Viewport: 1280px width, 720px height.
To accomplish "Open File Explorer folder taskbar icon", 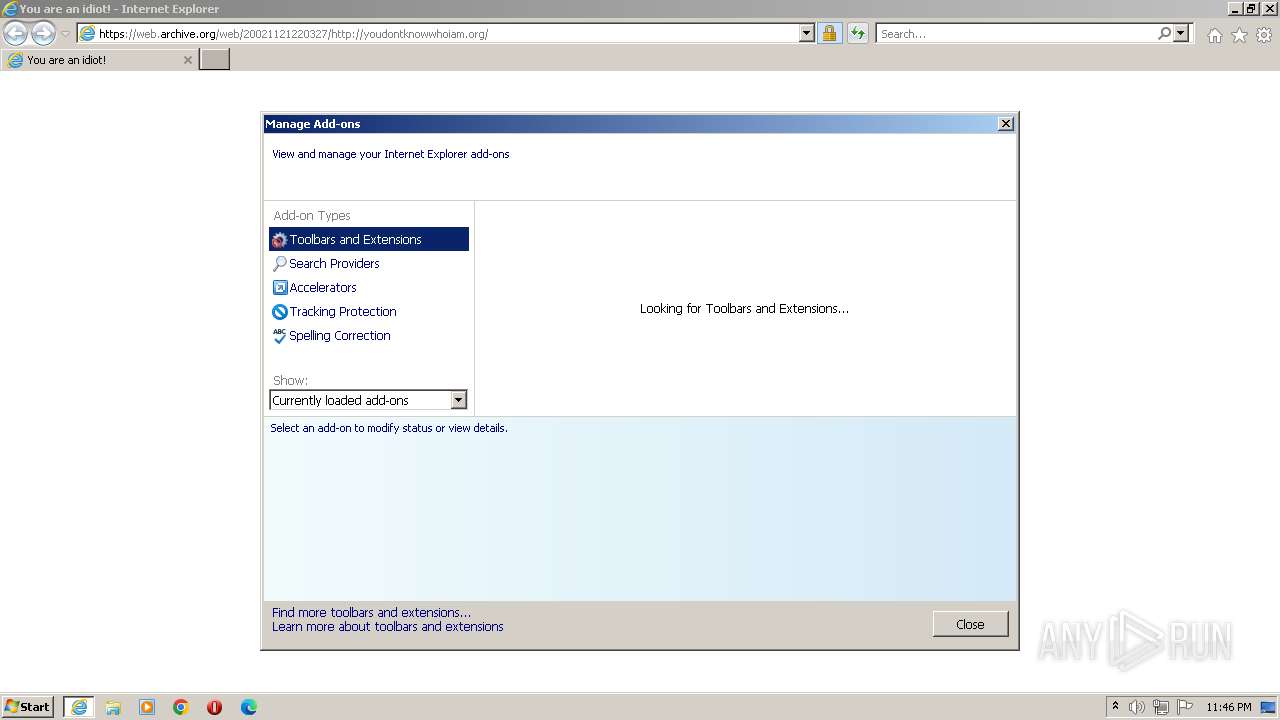I will click(113, 707).
